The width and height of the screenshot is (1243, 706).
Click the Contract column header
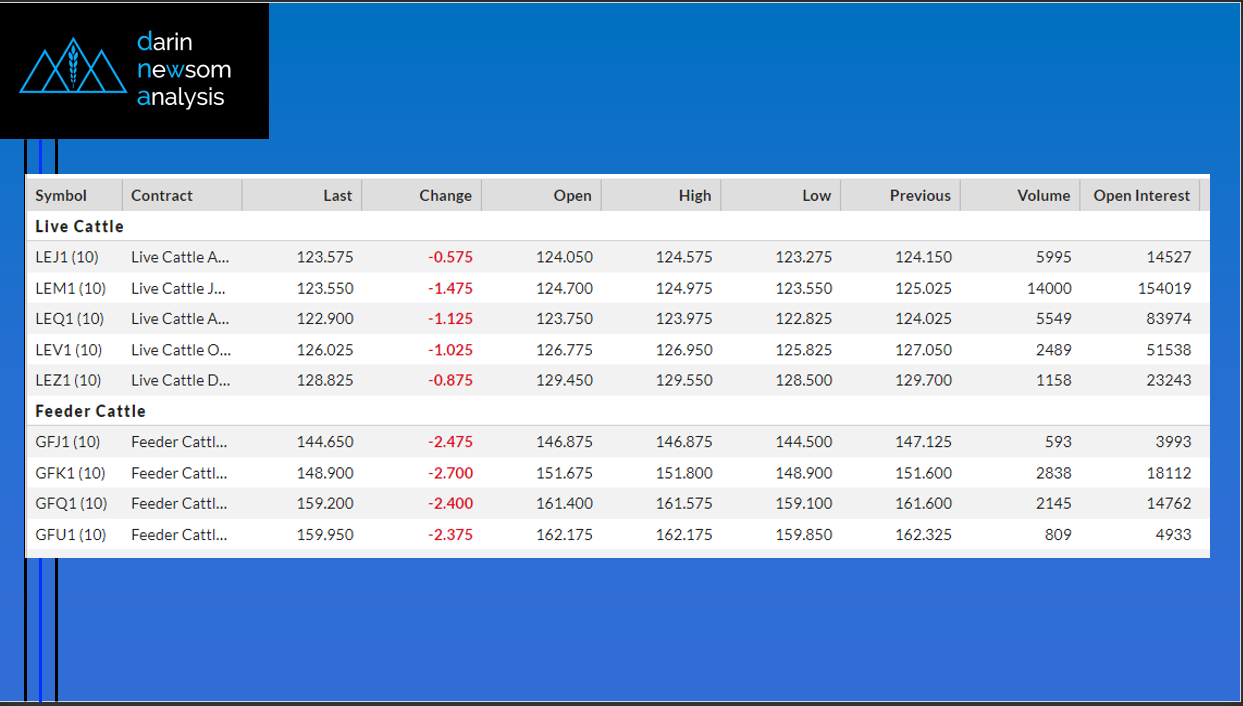pos(162,196)
